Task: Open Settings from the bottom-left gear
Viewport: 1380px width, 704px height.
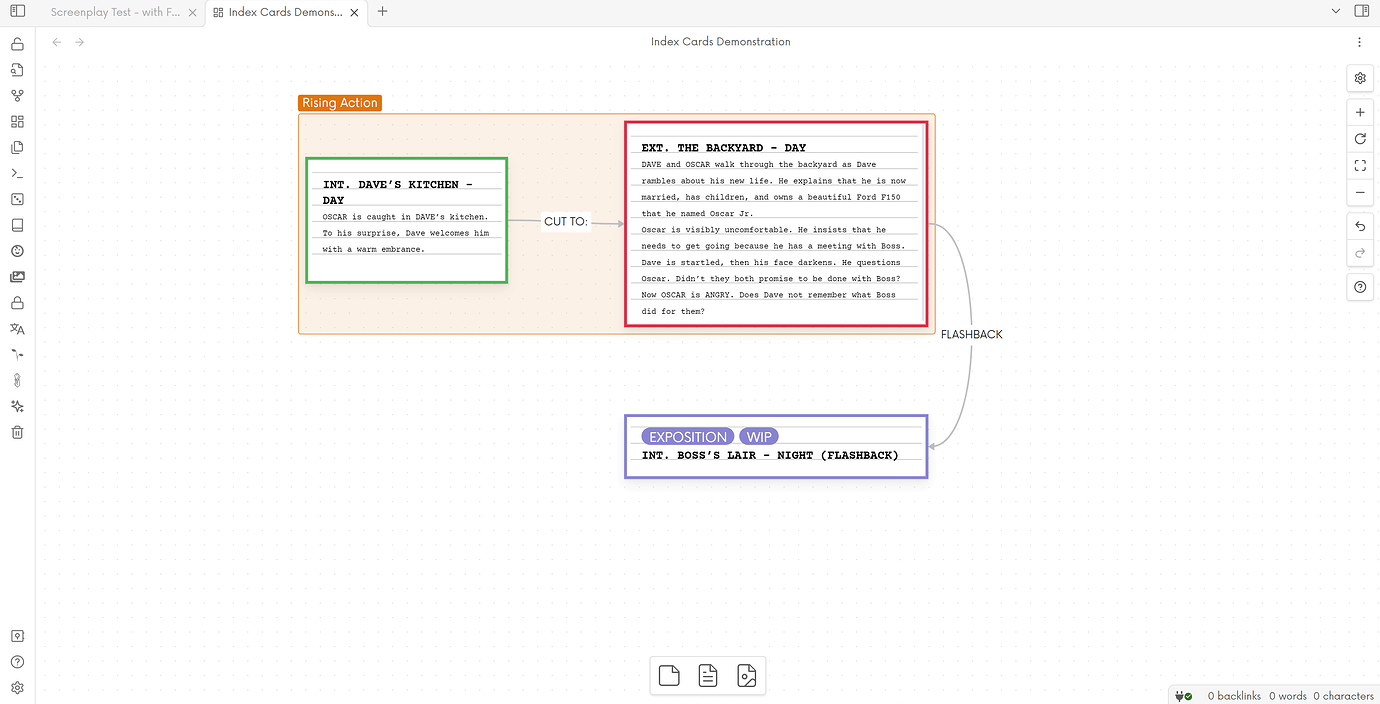Action: 16,688
